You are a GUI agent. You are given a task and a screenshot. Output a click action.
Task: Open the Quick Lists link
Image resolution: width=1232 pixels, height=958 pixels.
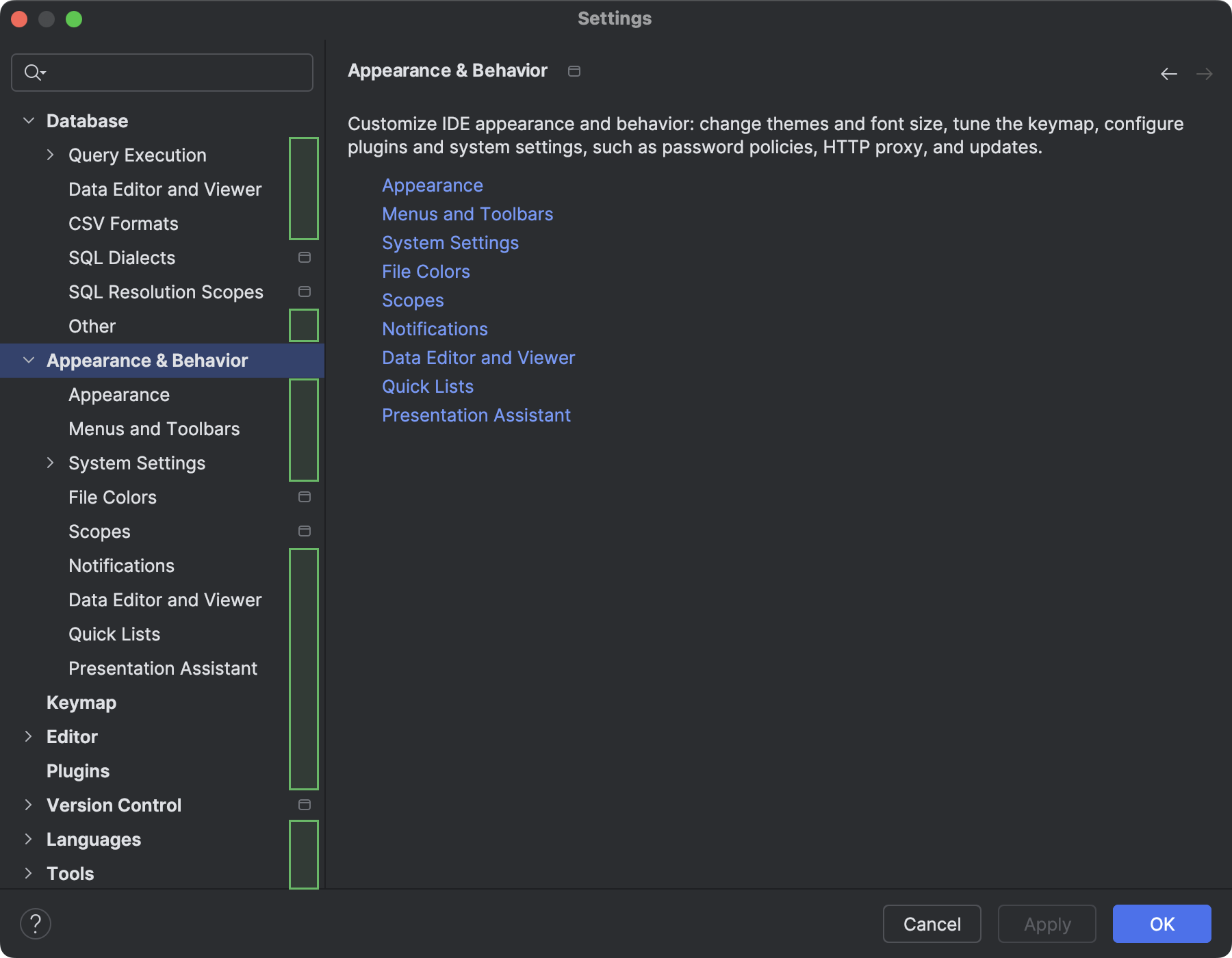[428, 386]
